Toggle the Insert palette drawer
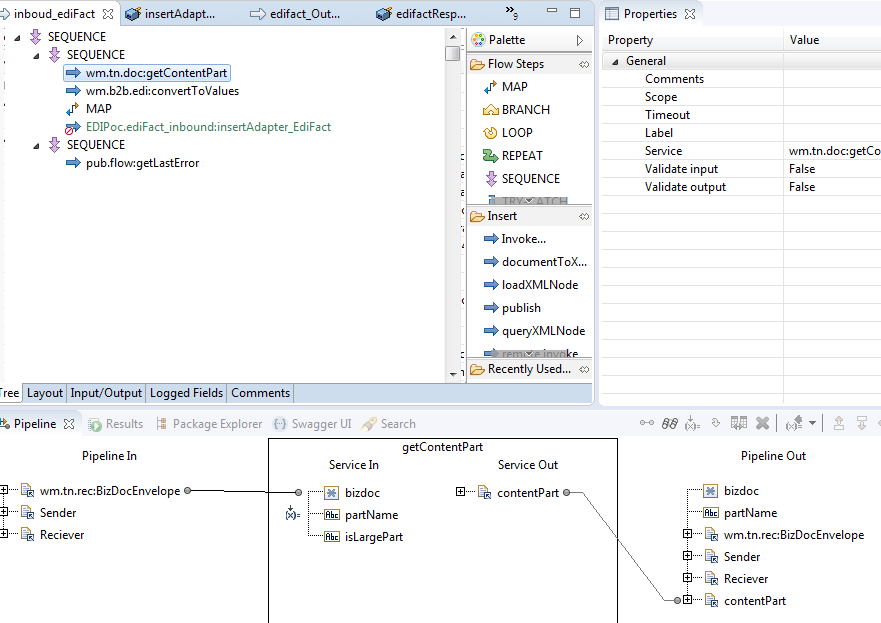This screenshot has height=623, width=881. (529, 216)
